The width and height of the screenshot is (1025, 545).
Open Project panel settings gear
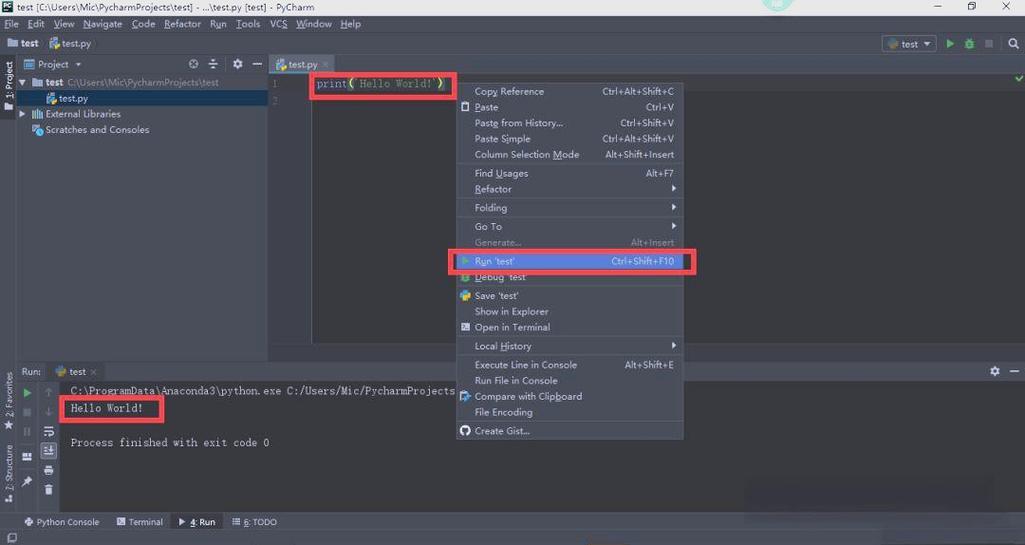237,64
